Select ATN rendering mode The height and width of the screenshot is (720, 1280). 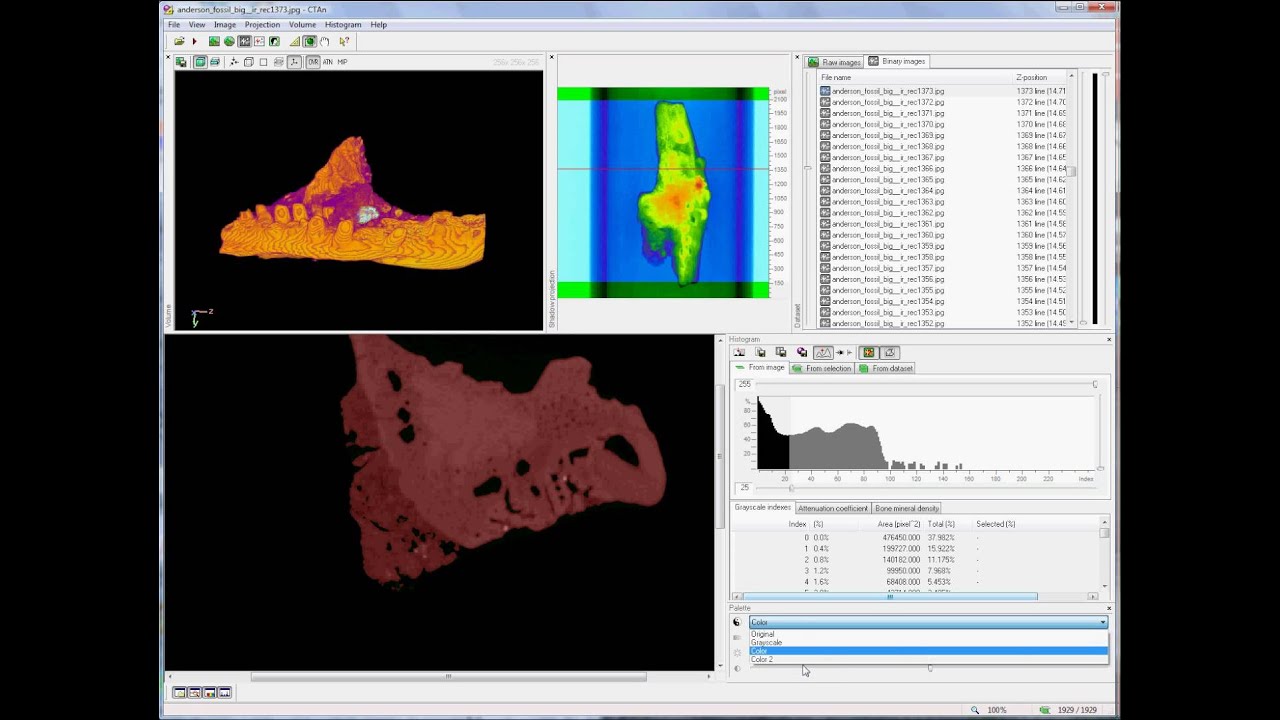(327, 62)
